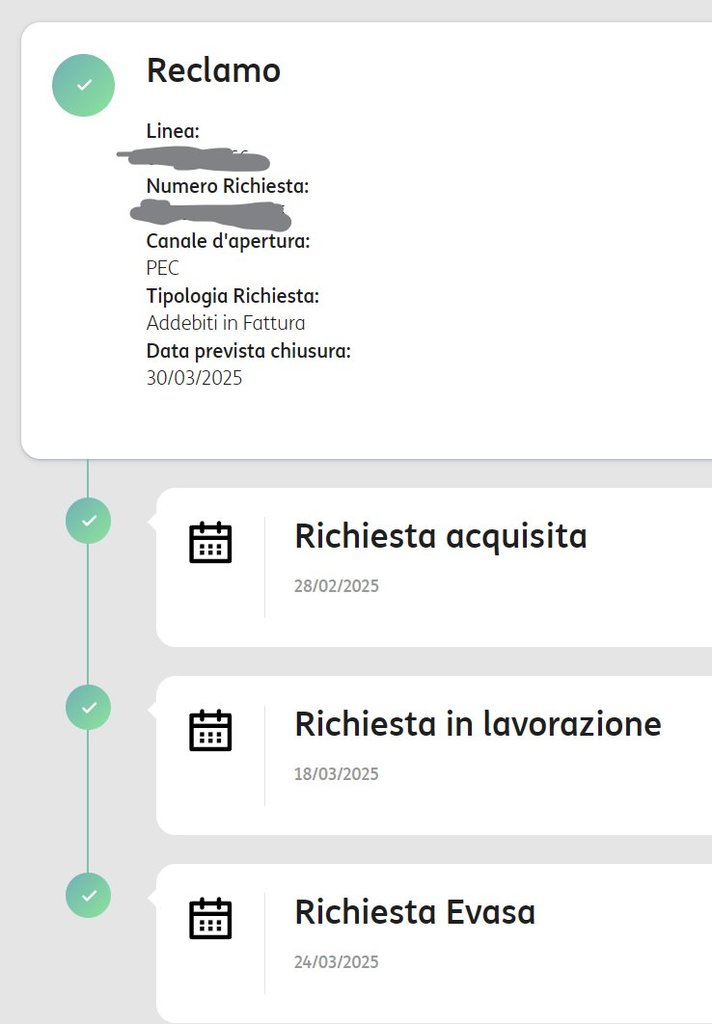Click the checkmark marker for Richiesta acquisita
Screen dimensions: 712x1024
coord(88,521)
